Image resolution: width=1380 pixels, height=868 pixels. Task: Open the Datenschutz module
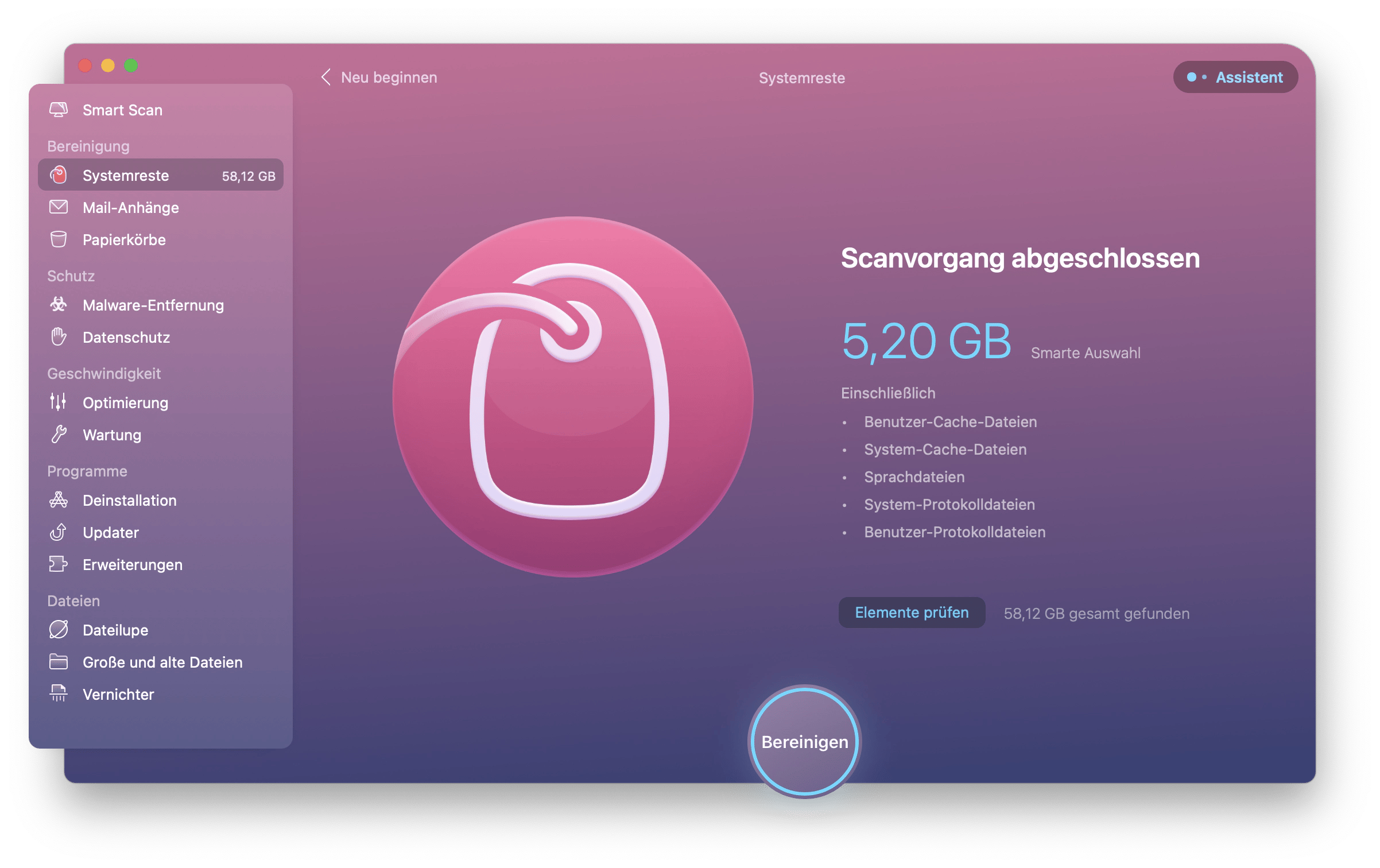[x=161, y=337]
